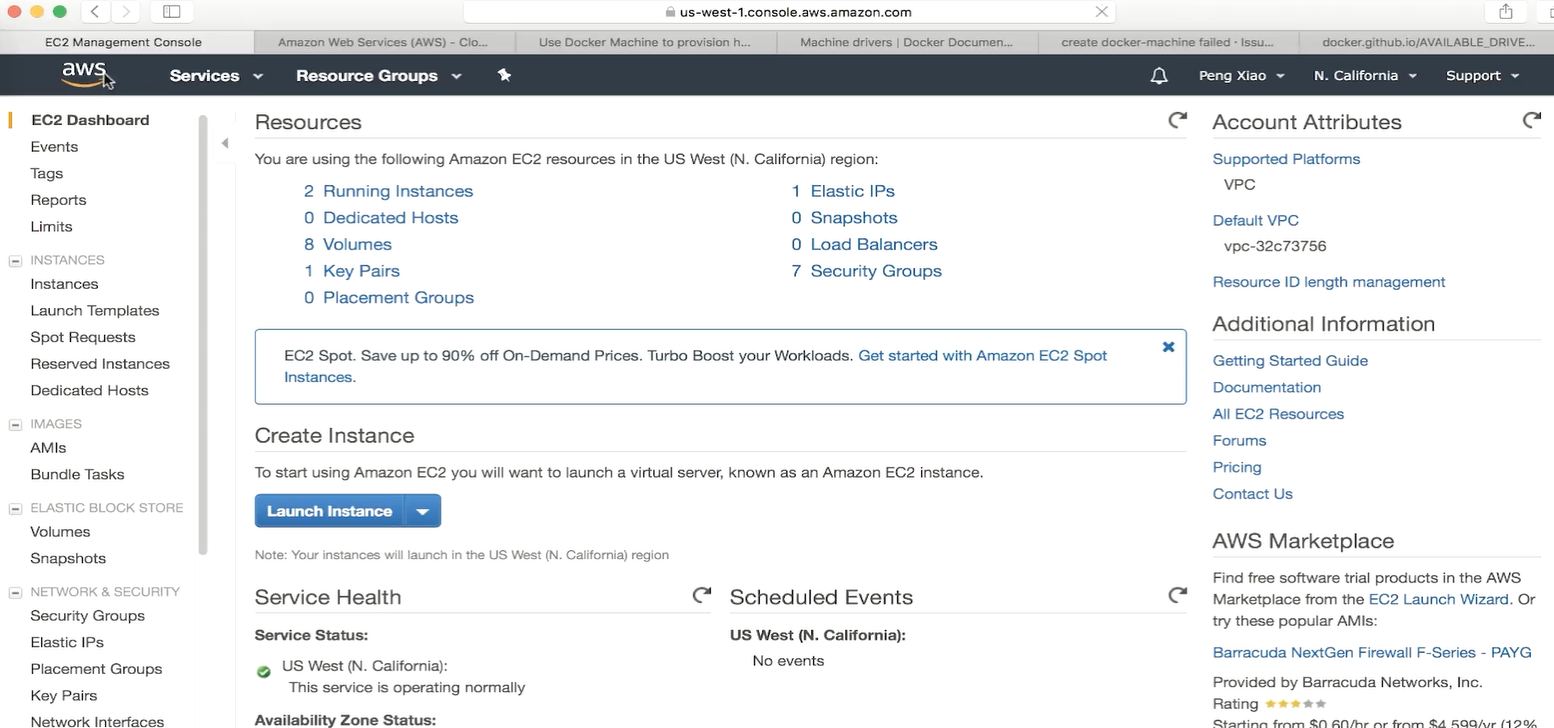1554x728 pixels.
Task: Open the Documentation link
Action: 1267,388
